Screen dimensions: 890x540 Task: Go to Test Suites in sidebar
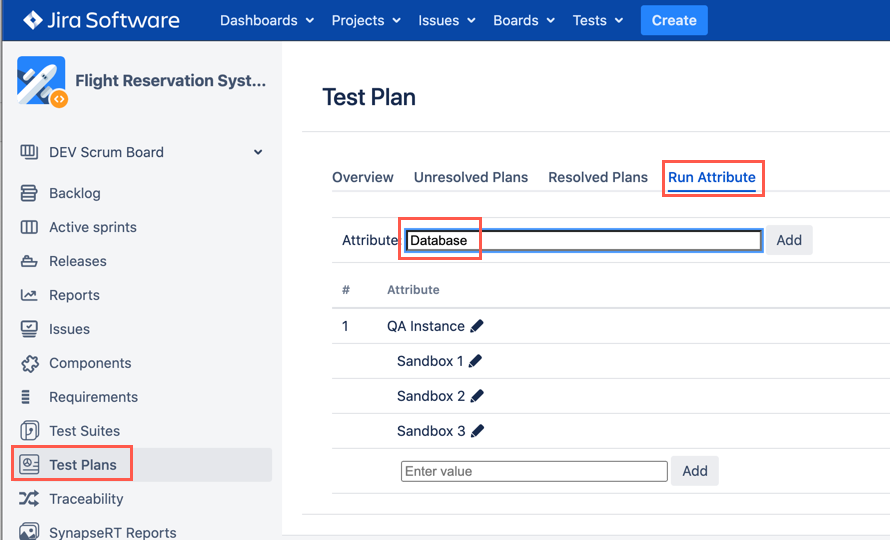(x=84, y=431)
